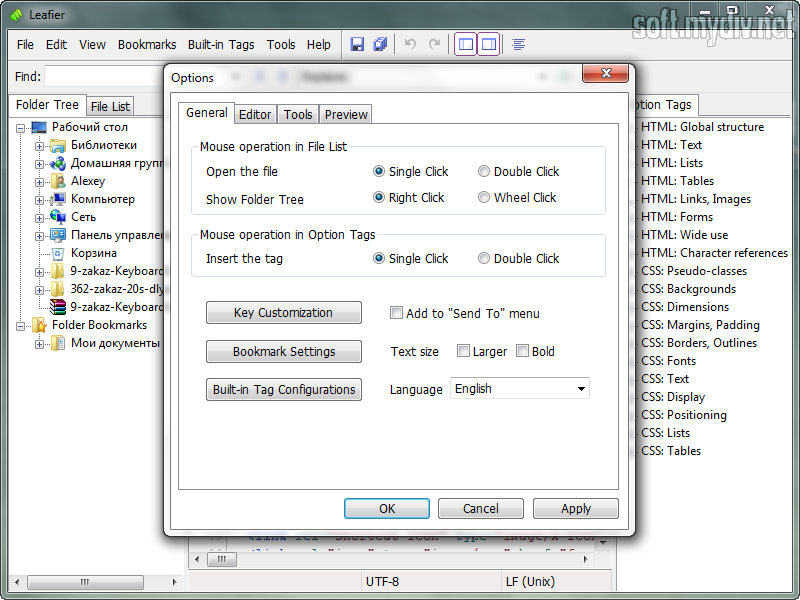
Task: Click the Undo arrow icon
Action: [x=410, y=44]
